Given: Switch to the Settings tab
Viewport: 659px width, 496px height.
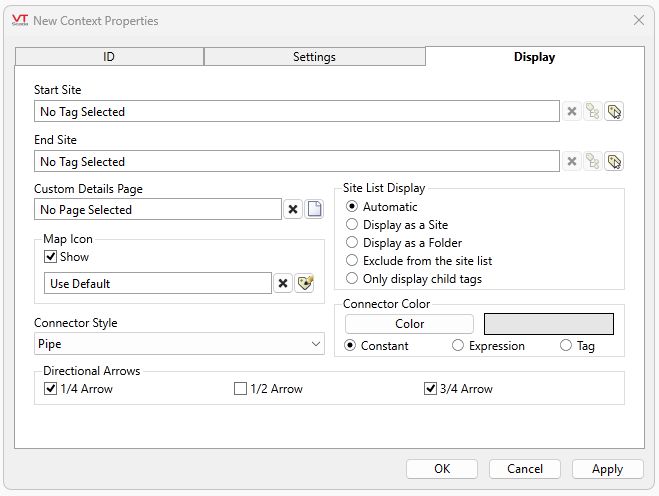Looking at the screenshot, I should (314, 57).
